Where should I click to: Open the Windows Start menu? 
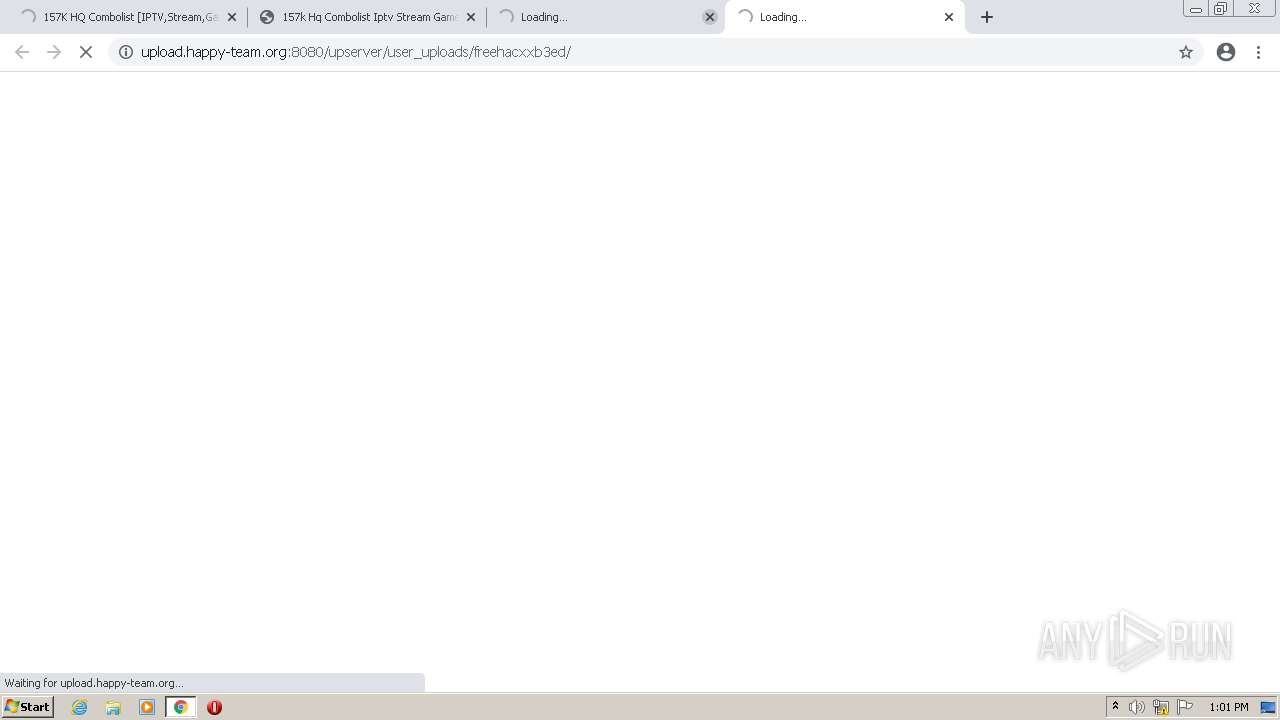click(x=28, y=707)
